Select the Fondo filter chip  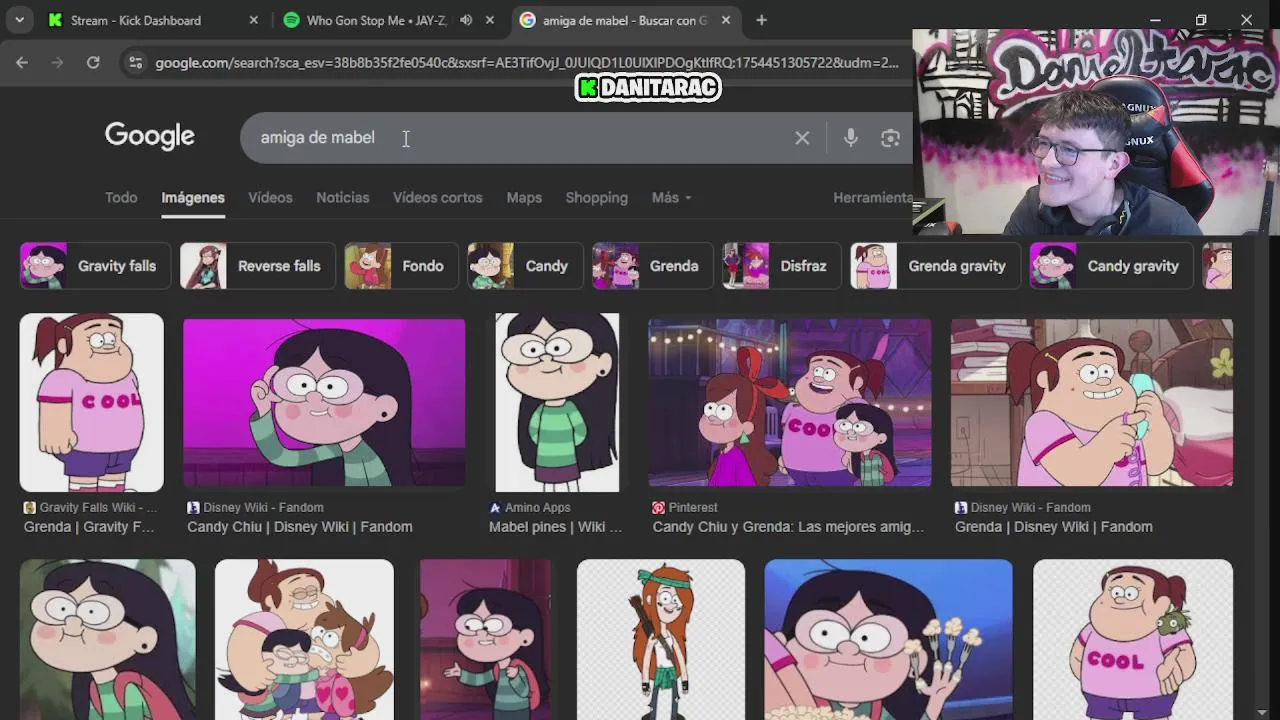(x=401, y=266)
